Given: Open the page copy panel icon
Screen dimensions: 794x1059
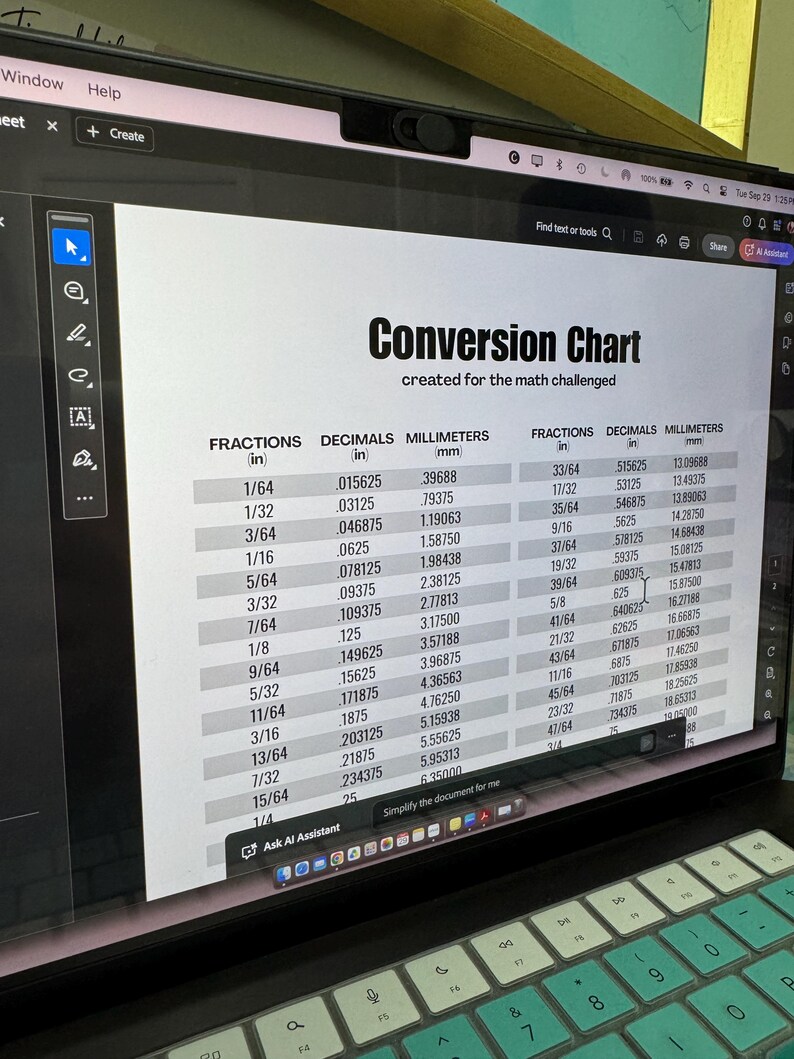Looking at the screenshot, I should [x=785, y=368].
